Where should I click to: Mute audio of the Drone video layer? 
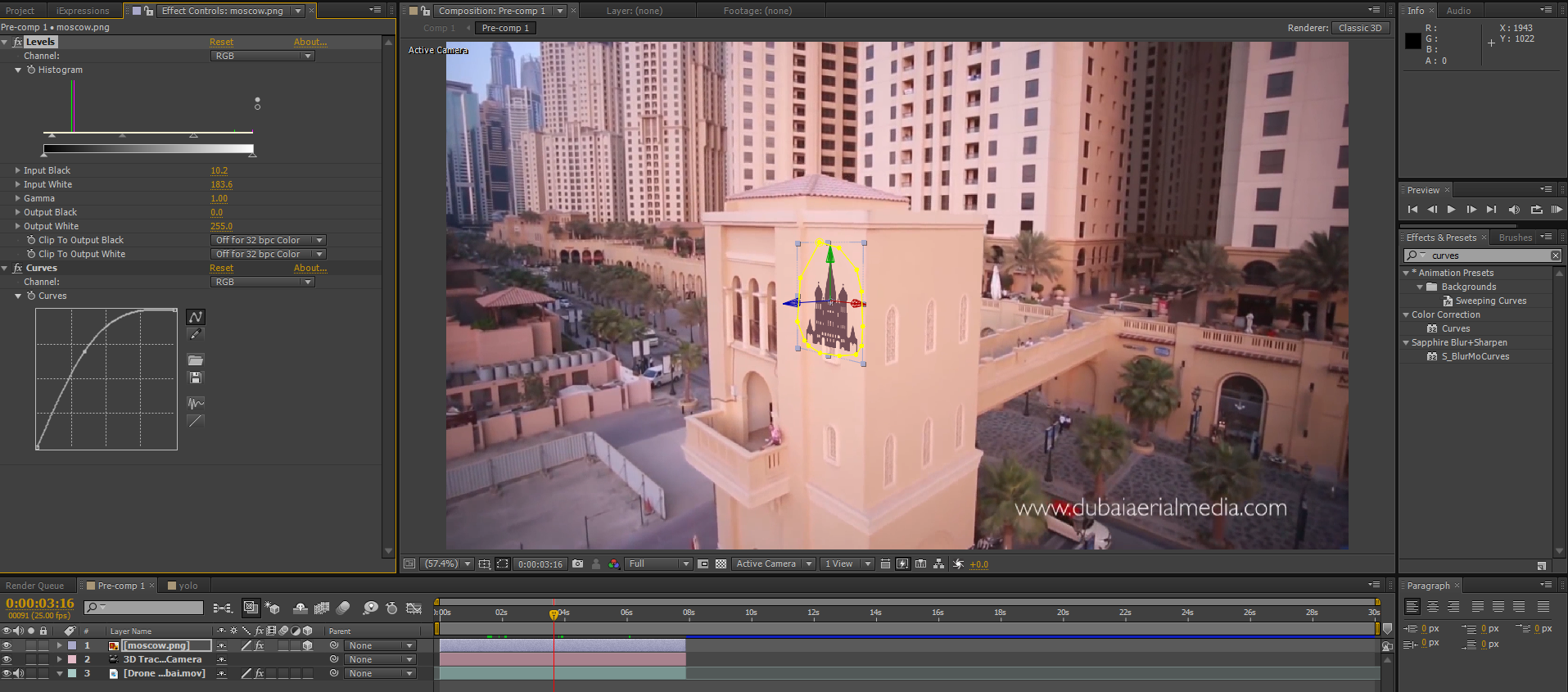(19, 673)
